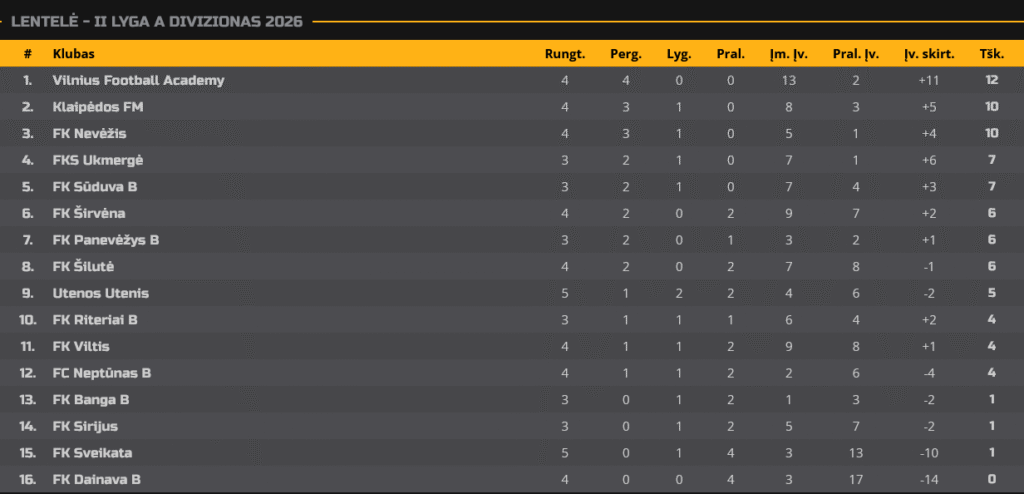Open FK Dainava B team page
Viewport: 1024px width, 494px height.
click(x=97, y=480)
